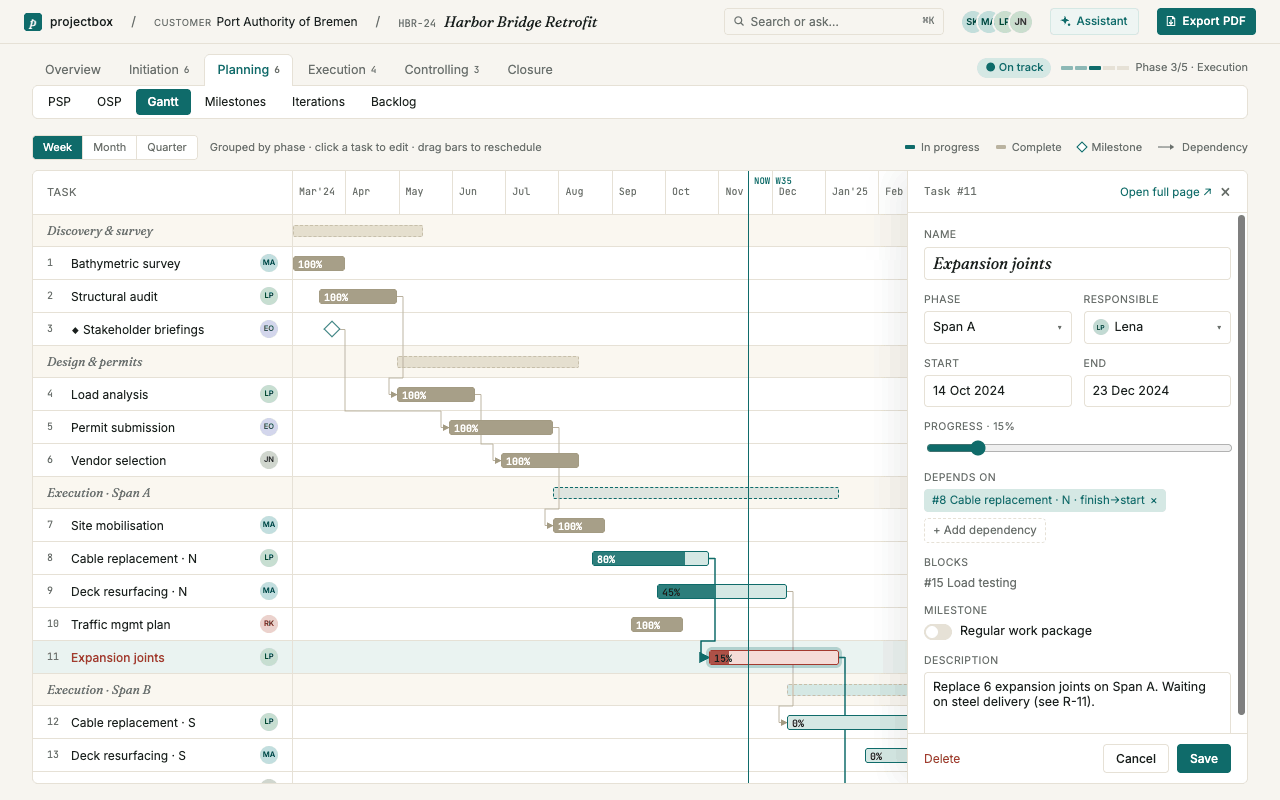This screenshot has height=800, width=1280.
Task: Click the Deck resurfacing · N 45% Gantt bar
Action: pos(722,592)
